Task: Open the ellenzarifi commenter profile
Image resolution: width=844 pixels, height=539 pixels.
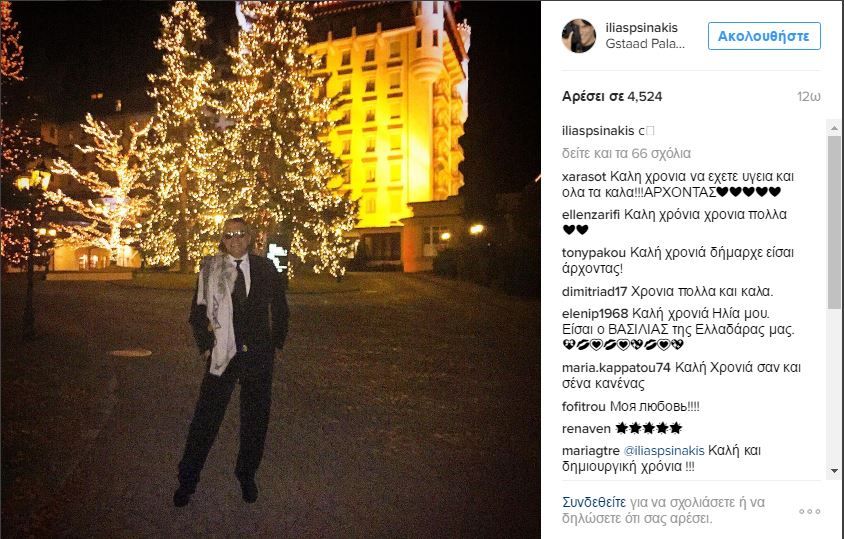Action: pyautogui.click(x=591, y=214)
